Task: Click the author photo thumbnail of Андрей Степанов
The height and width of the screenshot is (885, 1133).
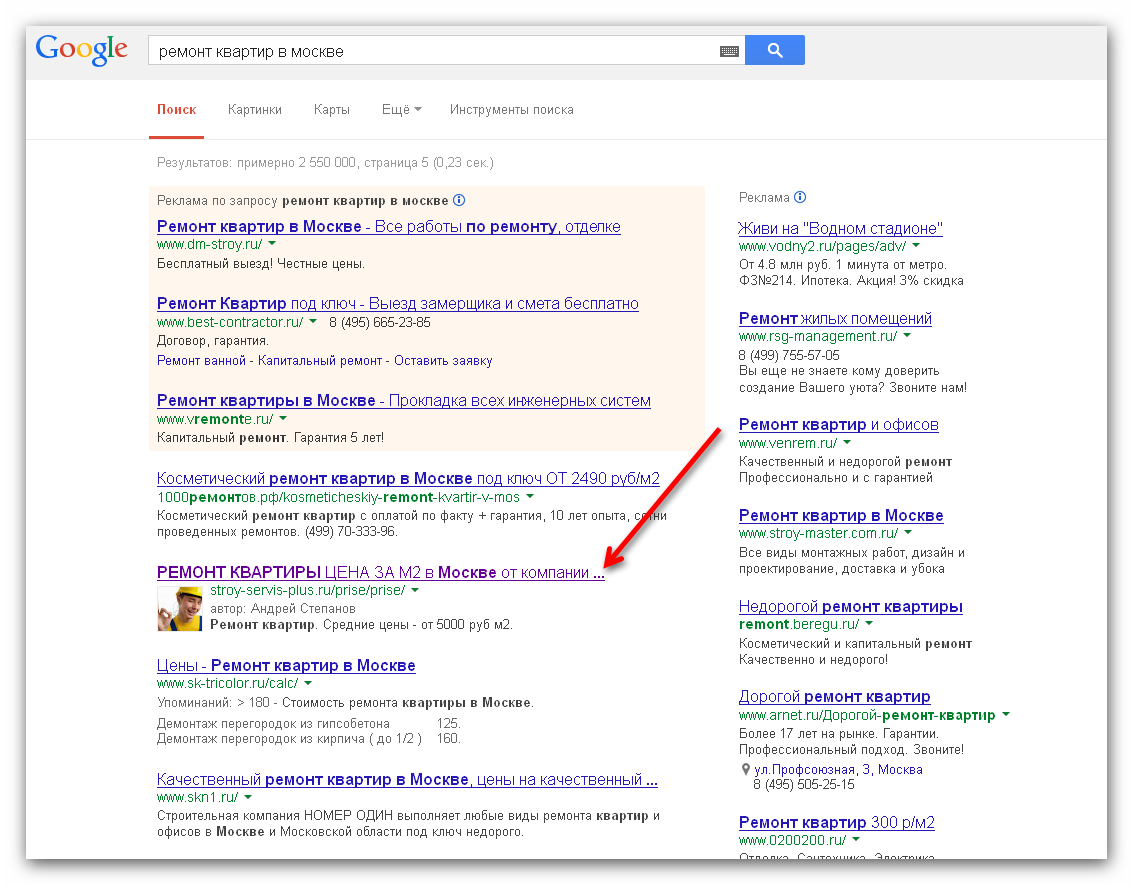Action: tap(179, 609)
